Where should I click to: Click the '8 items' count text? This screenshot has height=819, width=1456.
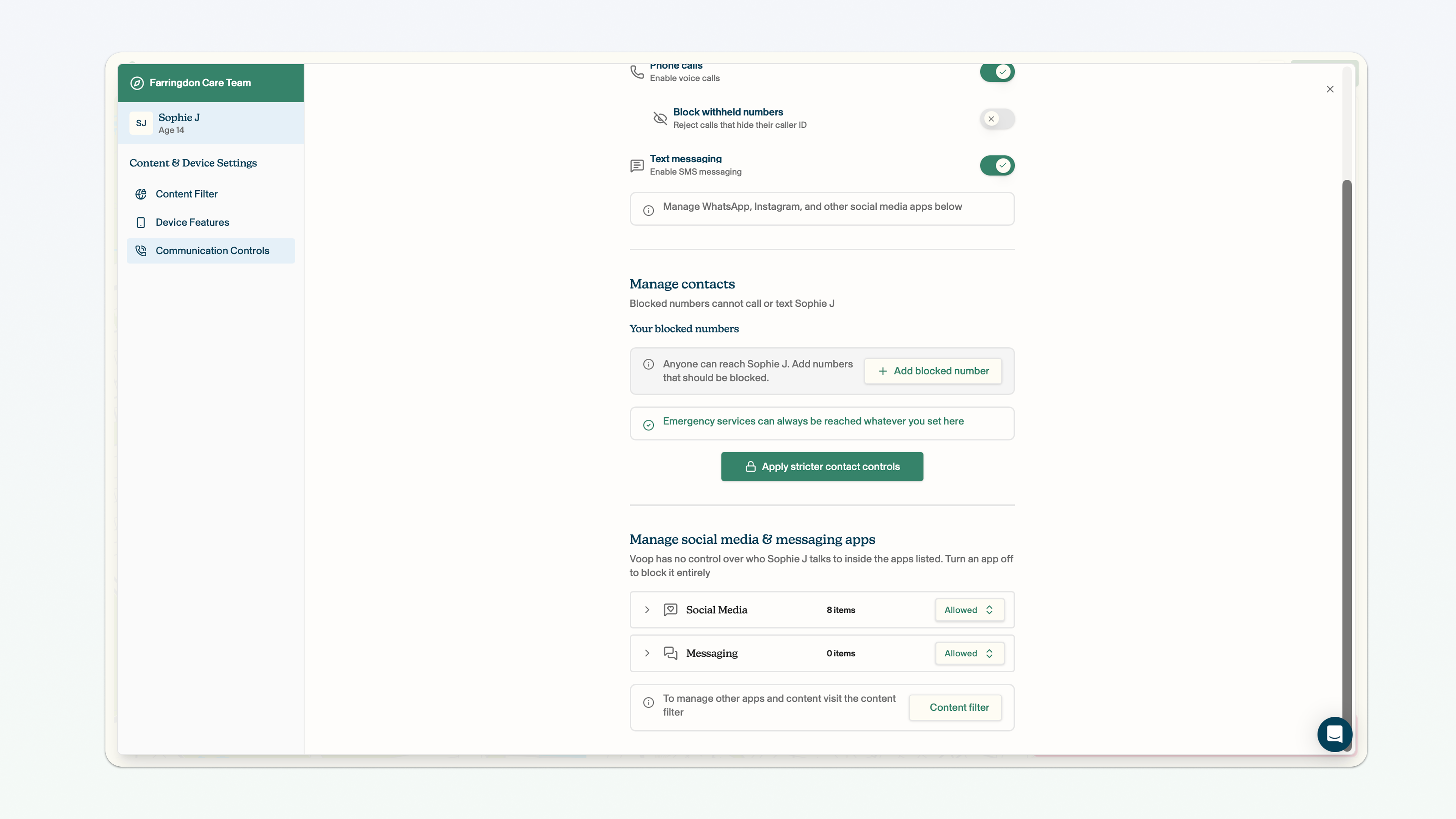click(841, 610)
